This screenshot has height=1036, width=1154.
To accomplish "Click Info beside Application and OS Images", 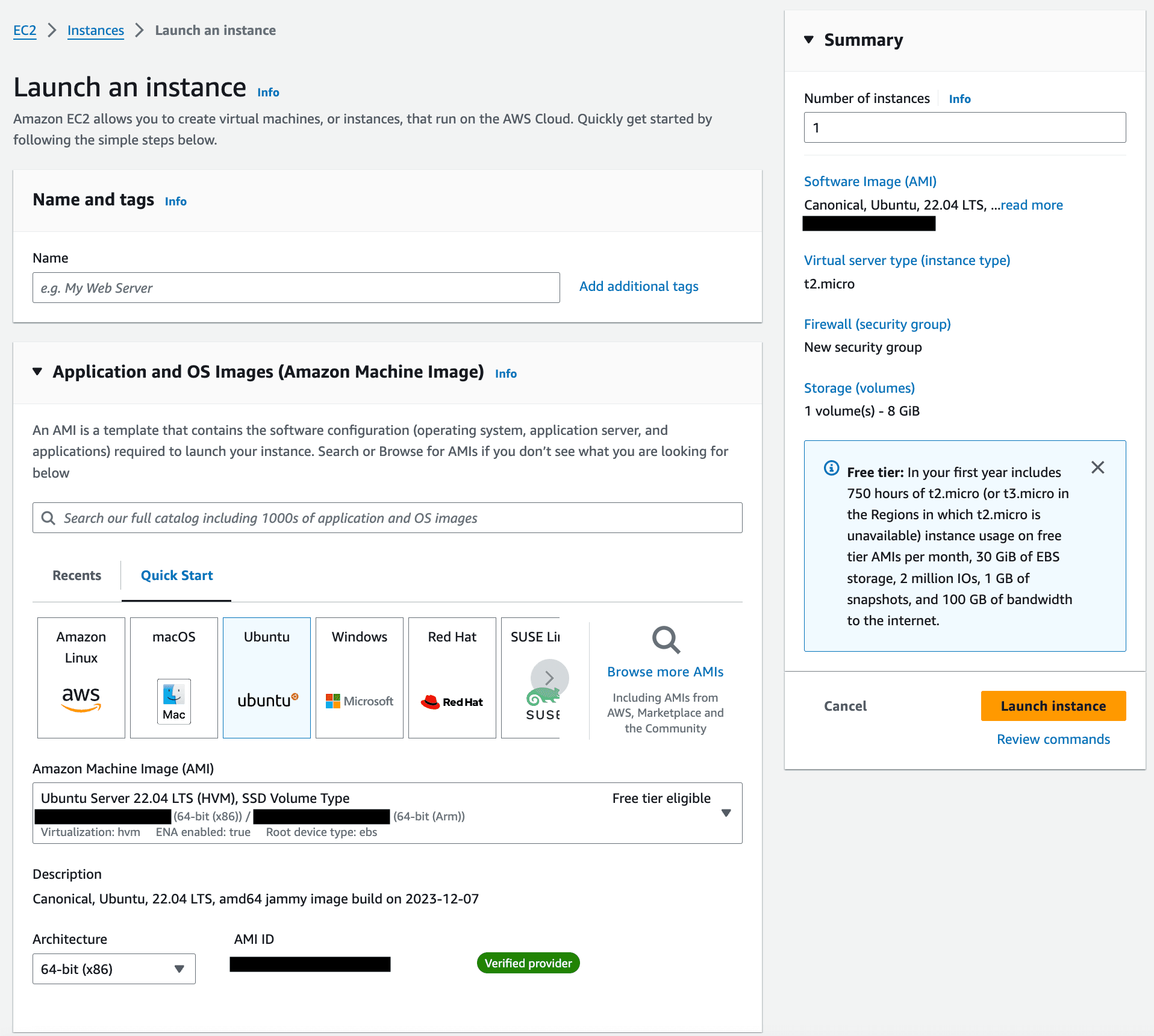I will point(506,373).
